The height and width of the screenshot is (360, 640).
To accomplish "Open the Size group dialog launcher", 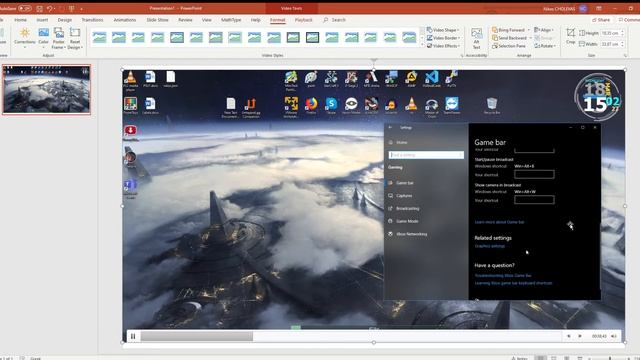I will click(x=625, y=55).
